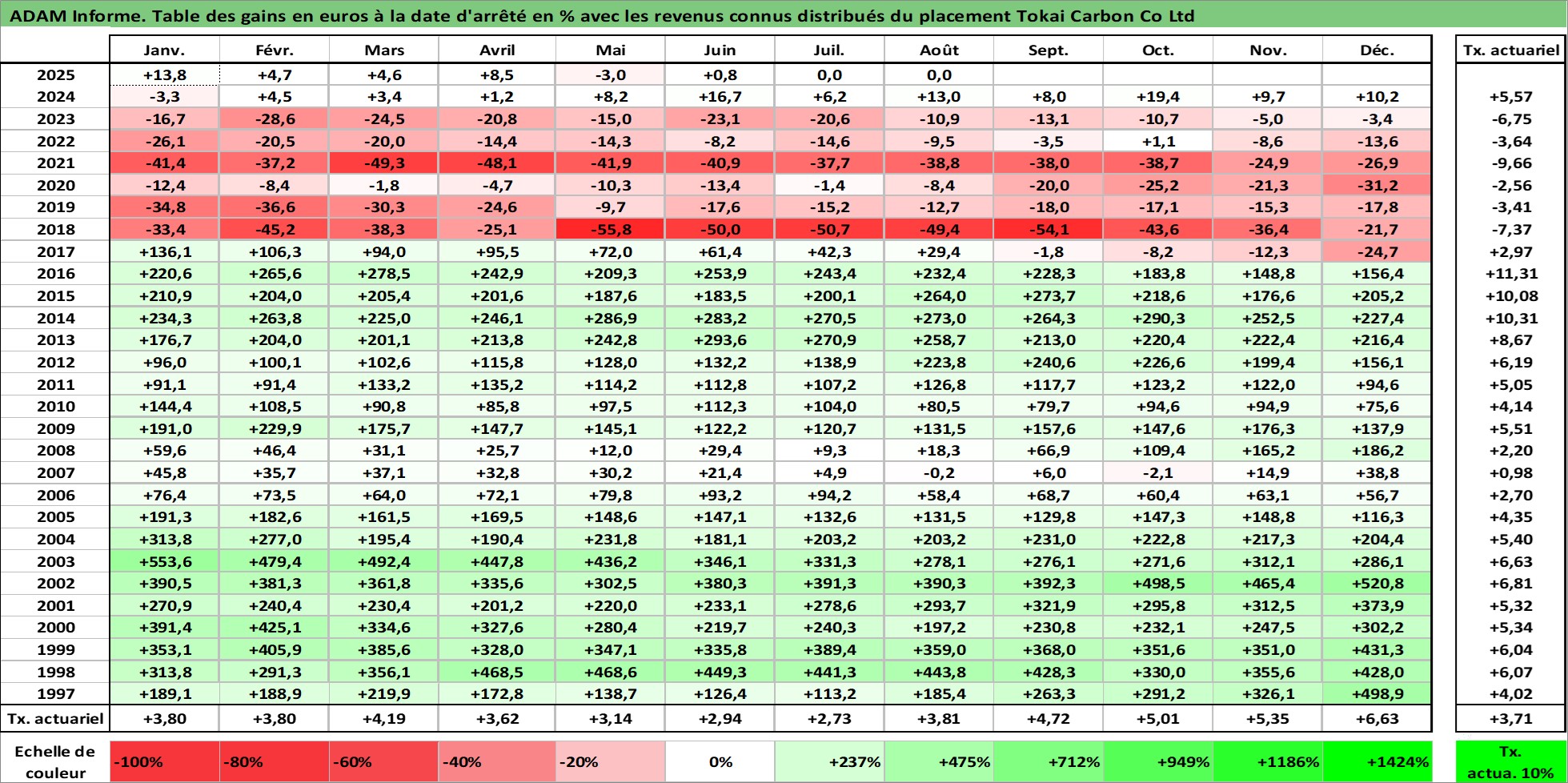The width and height of the screenshot is (1568, 783).
Task: Select bottom-row actuarial rate +6,63
Action: [1377, 718]
